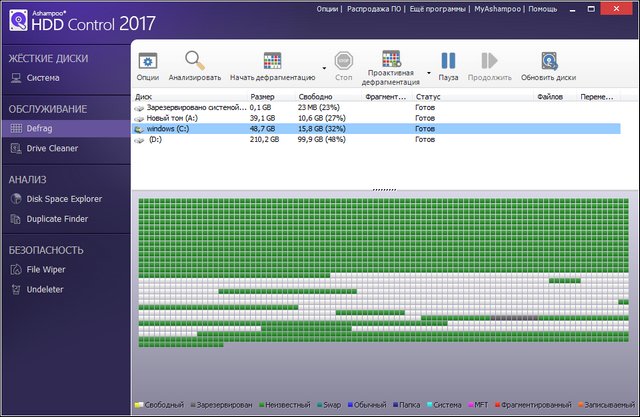This screenshot has height=417, width=640.
Task: Open Disk Space Explorer
Action: (x=64, y=198)
